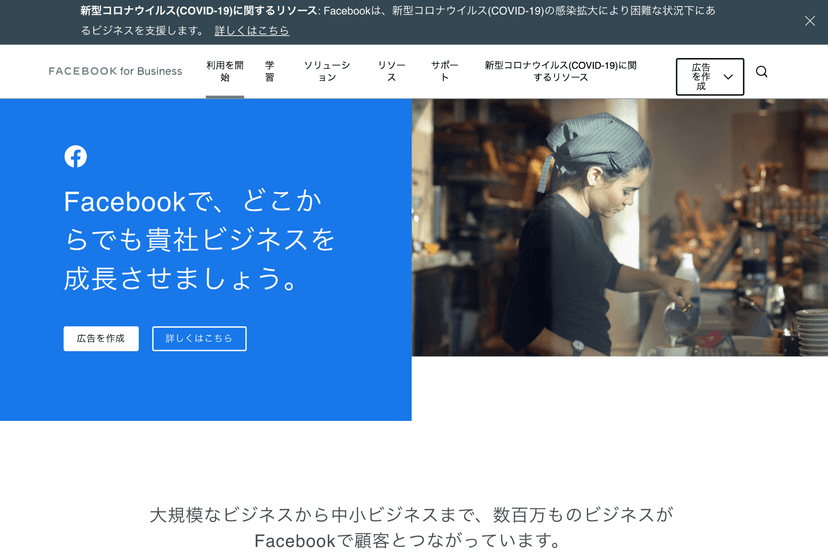Click the outlined 詳しくはこちら hero button

point(199,338)
